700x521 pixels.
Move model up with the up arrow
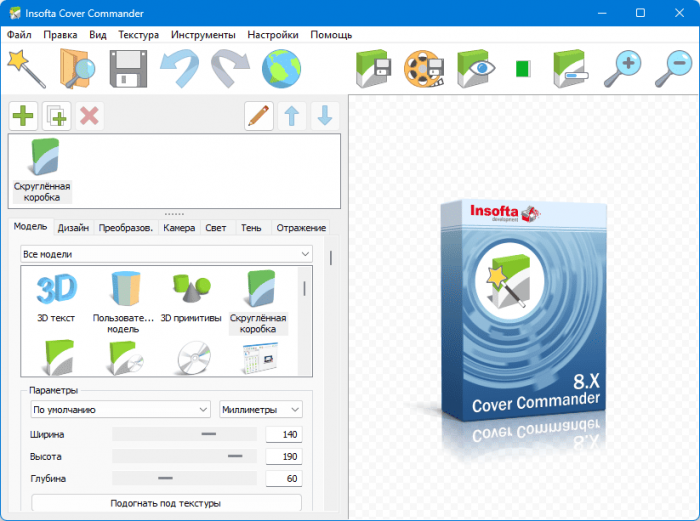292,116
